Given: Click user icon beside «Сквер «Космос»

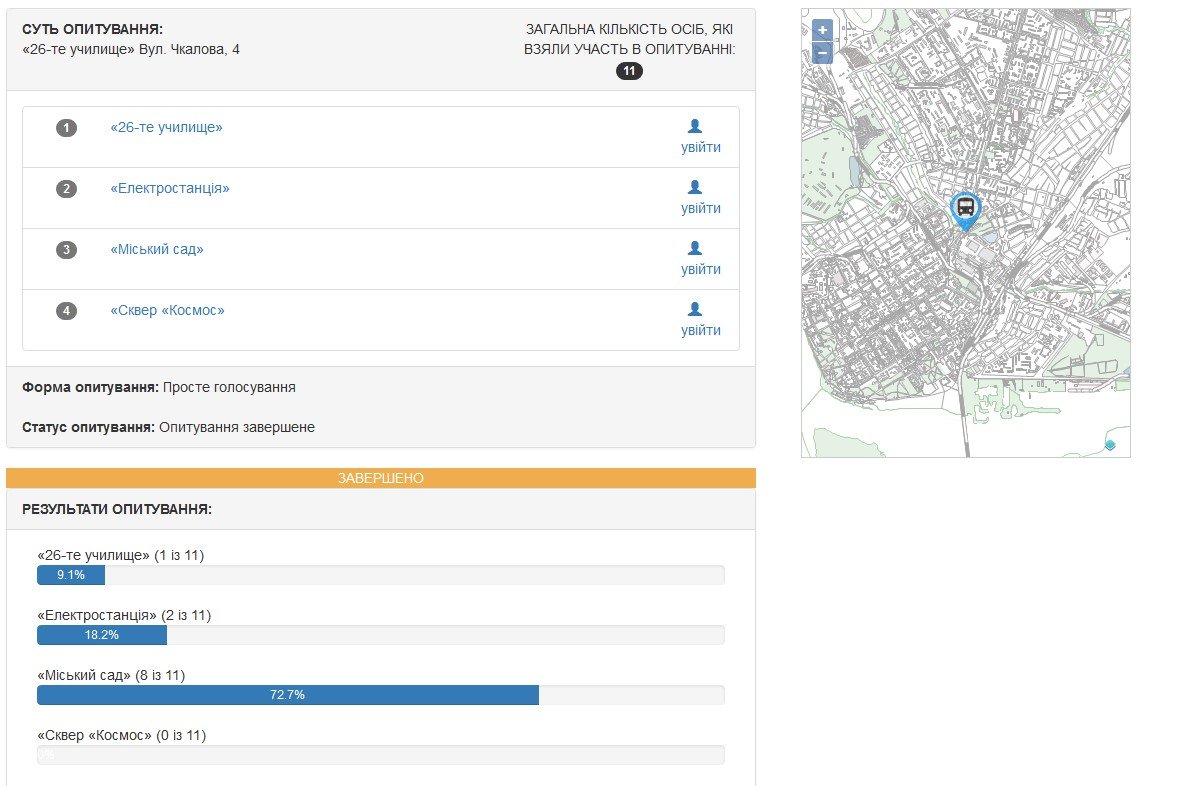Looking at the screenshot, I should pos(695,309).
